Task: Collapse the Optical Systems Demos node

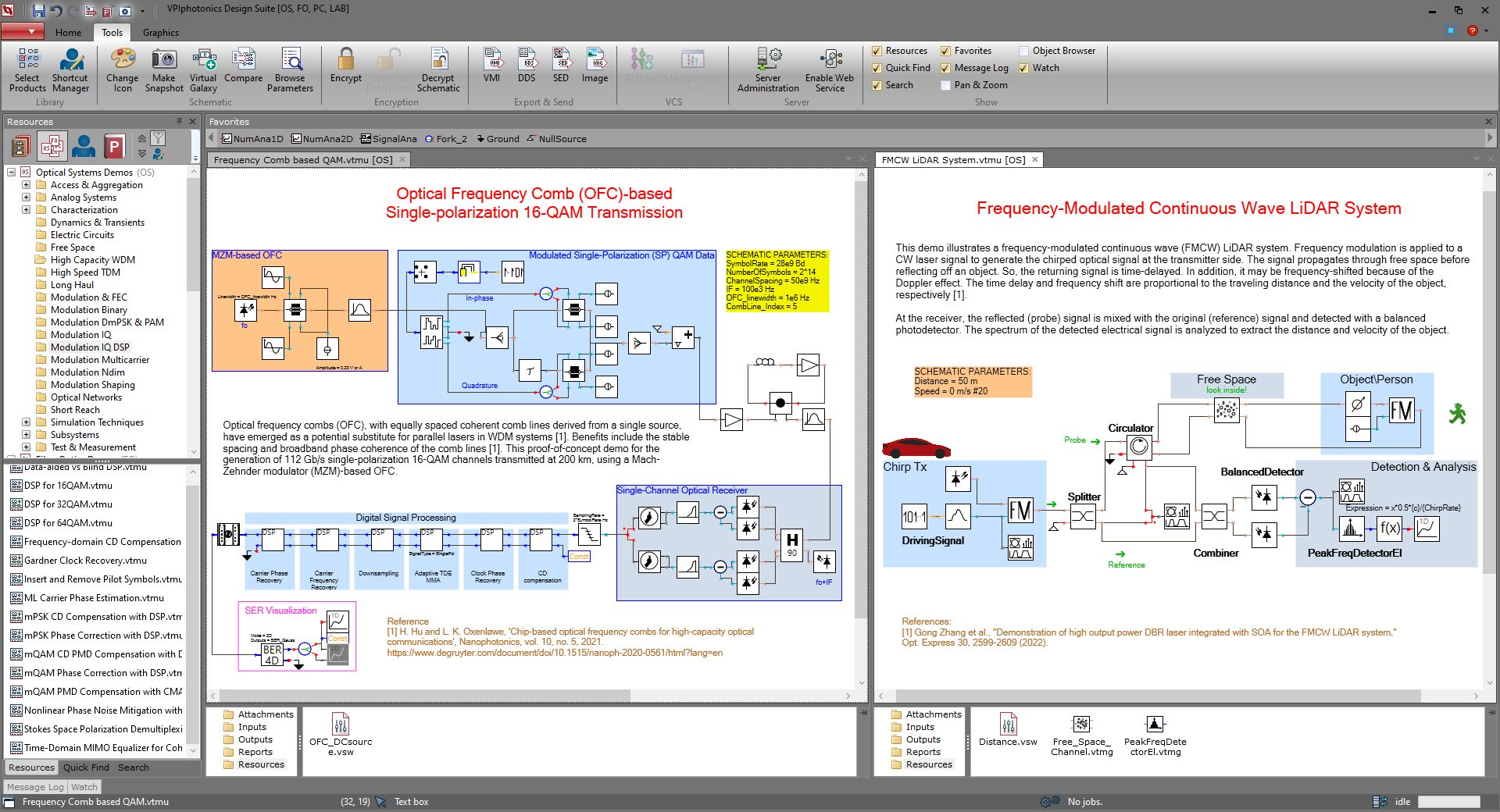Action: click(x=10, y=173)
